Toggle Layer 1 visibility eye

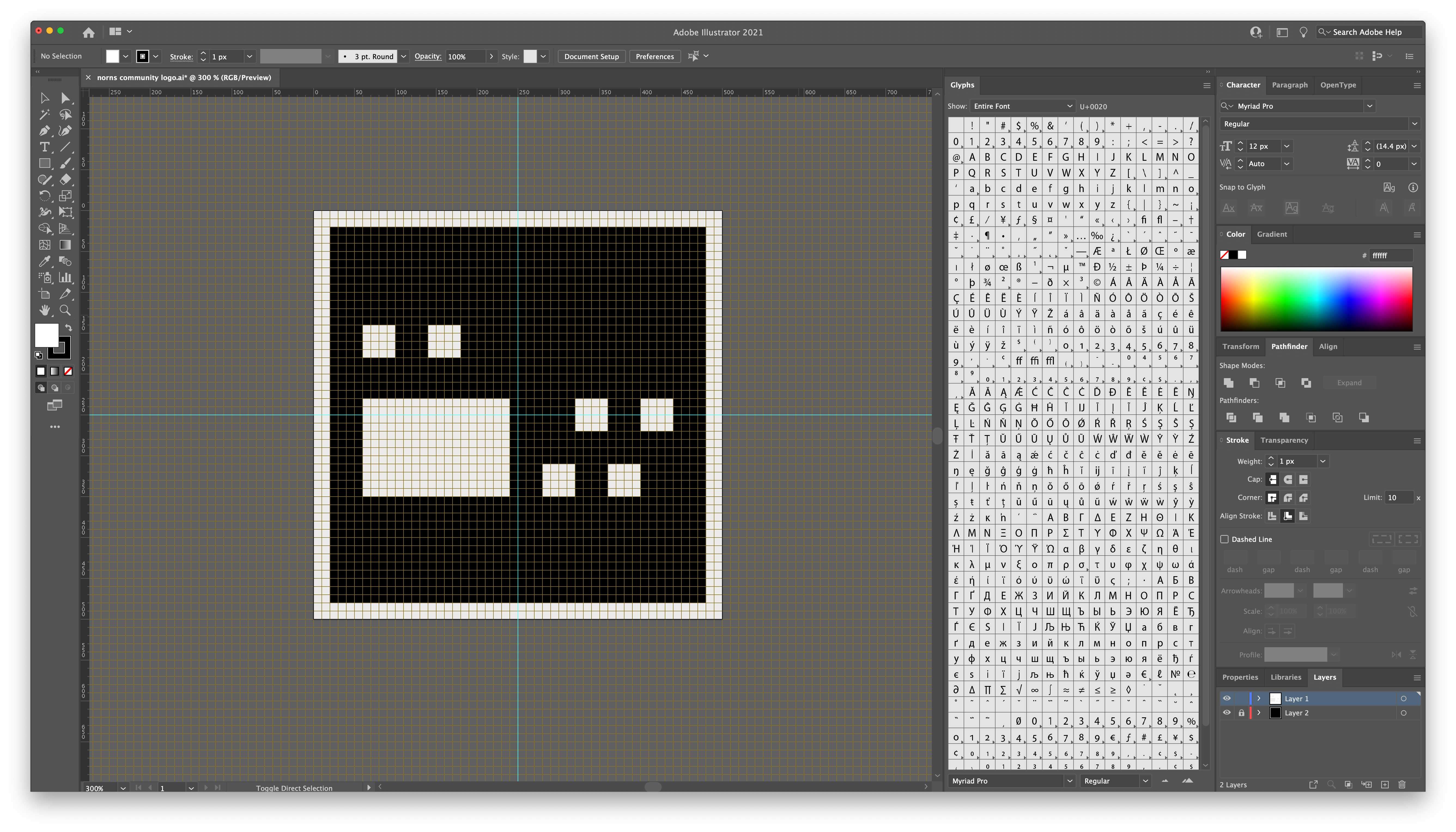coord(1227,698)
